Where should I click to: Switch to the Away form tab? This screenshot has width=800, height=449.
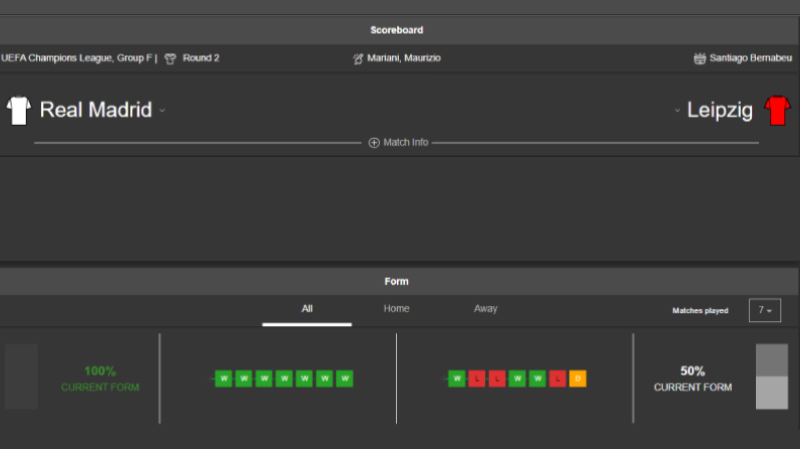(485, 309)
